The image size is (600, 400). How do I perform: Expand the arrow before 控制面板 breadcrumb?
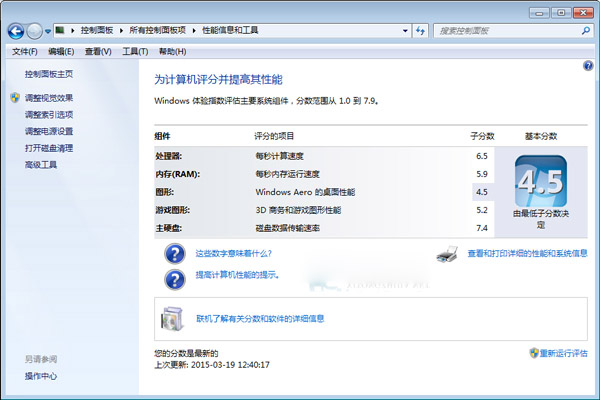click(73, 30)
